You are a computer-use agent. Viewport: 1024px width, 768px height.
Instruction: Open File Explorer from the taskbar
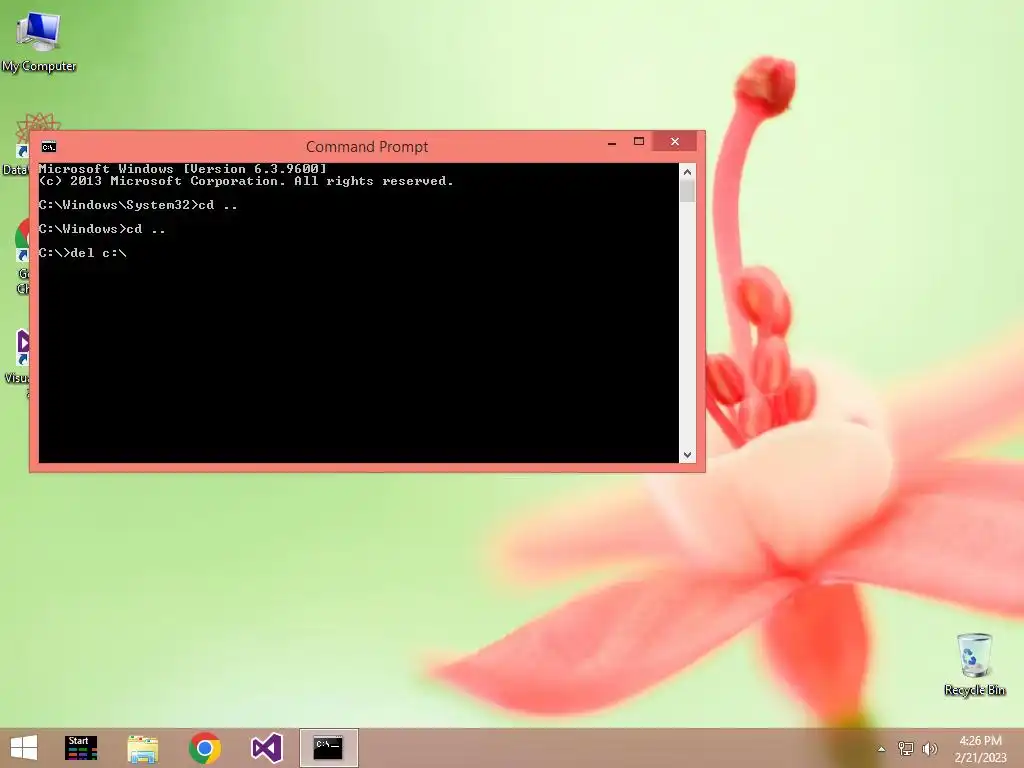pos(142,748)
